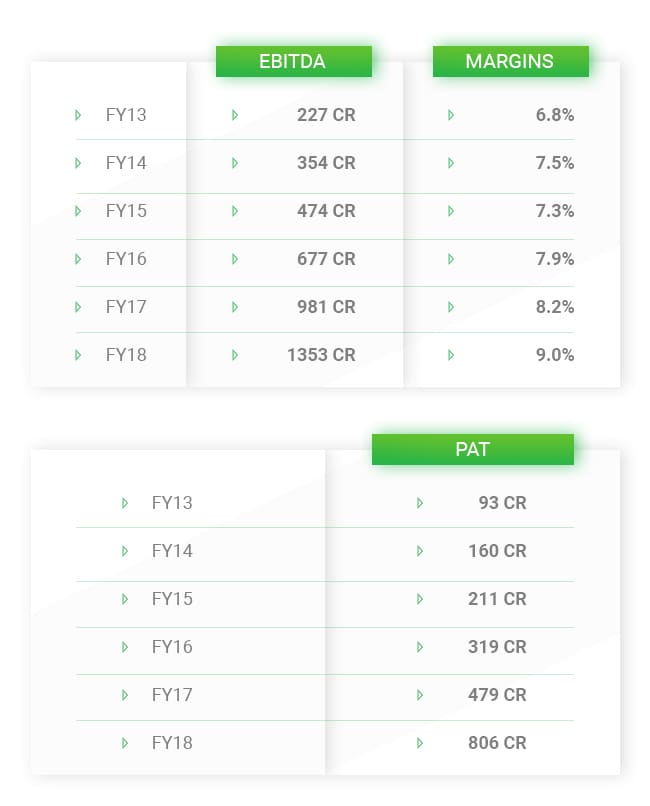Click the 93 CR PAT value

(502, 503)
